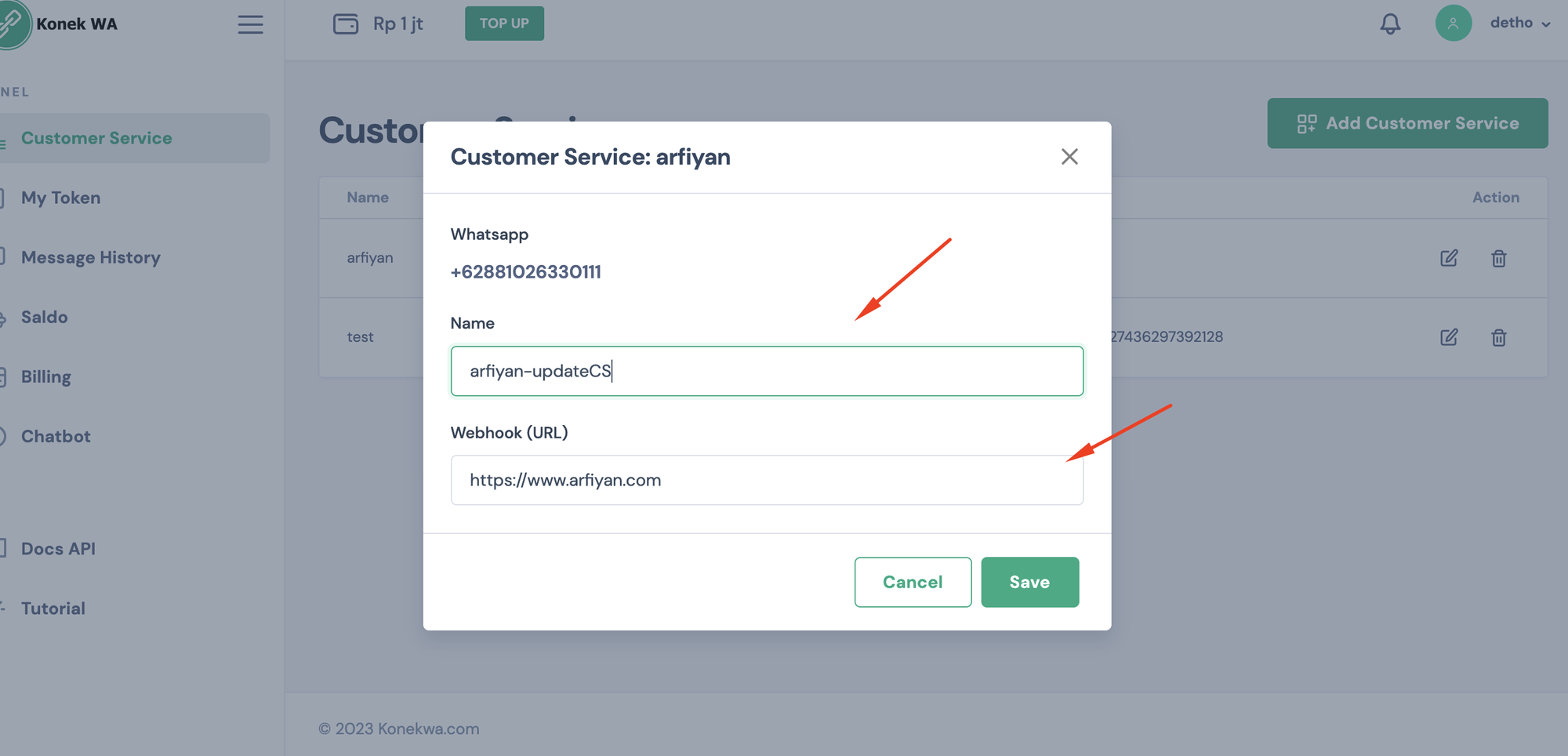Image resolution: width=1568 pixels, height=756 pixels.
Task: Cancel the customer service edit
Action: pos(913,582)
